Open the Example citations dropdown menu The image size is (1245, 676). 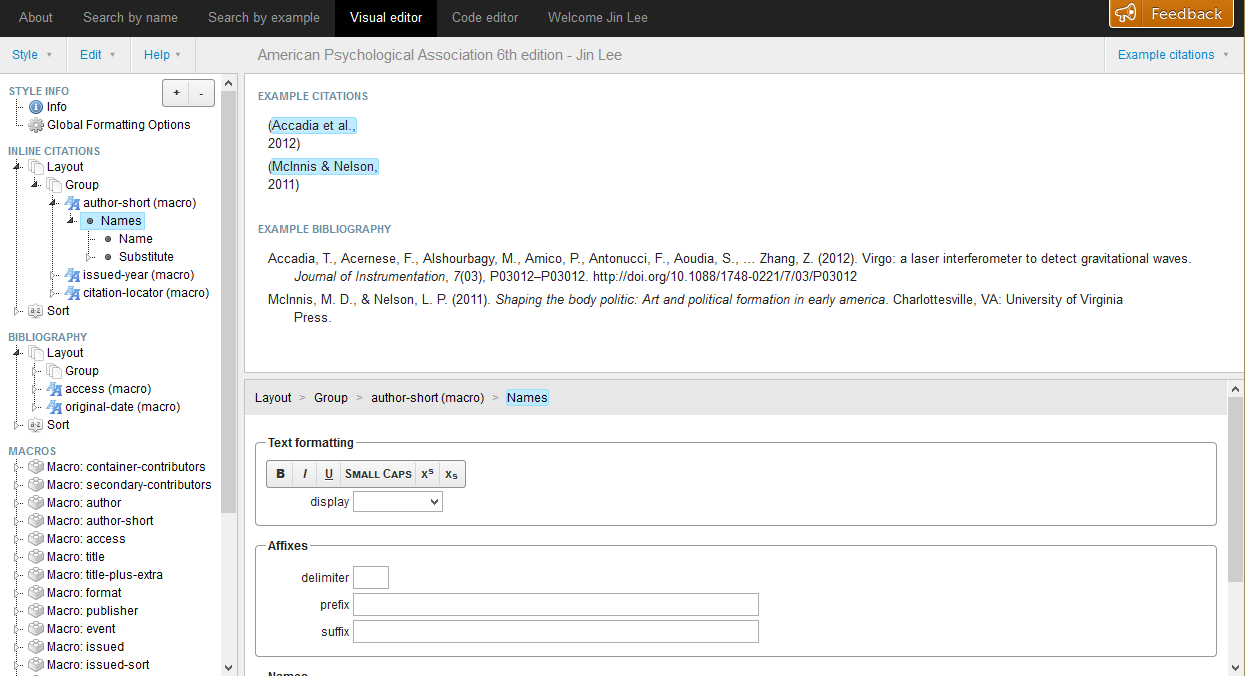click(x=1174, y=55)
